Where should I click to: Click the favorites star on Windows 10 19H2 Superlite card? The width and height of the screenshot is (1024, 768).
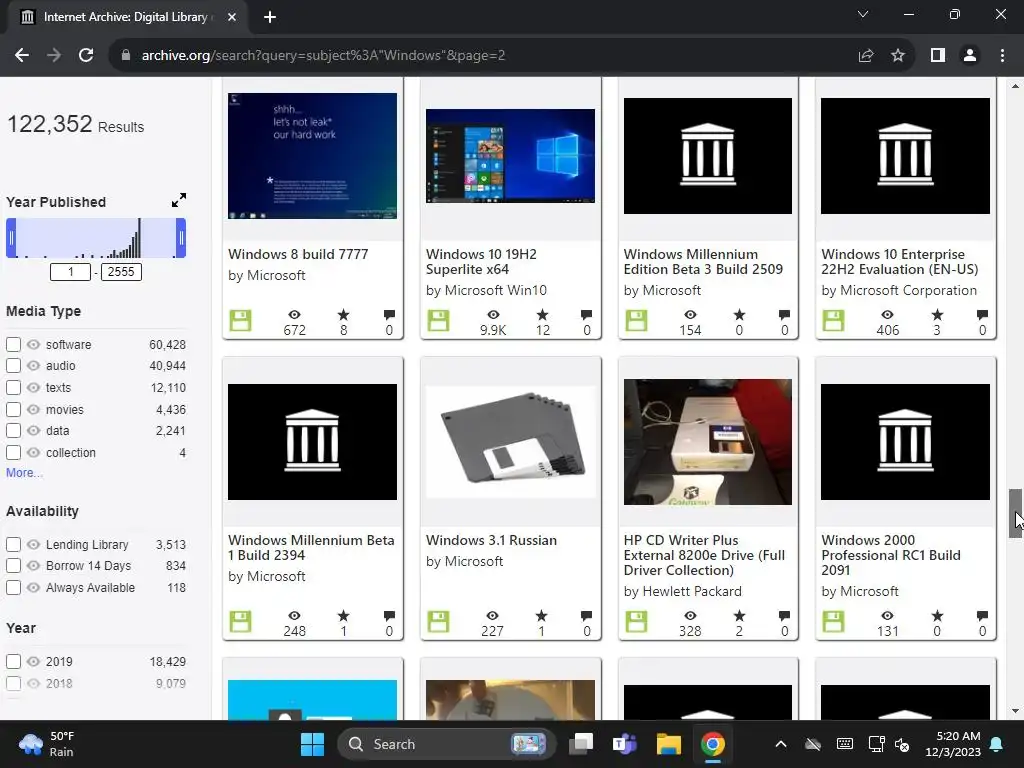tap(542, 315)
